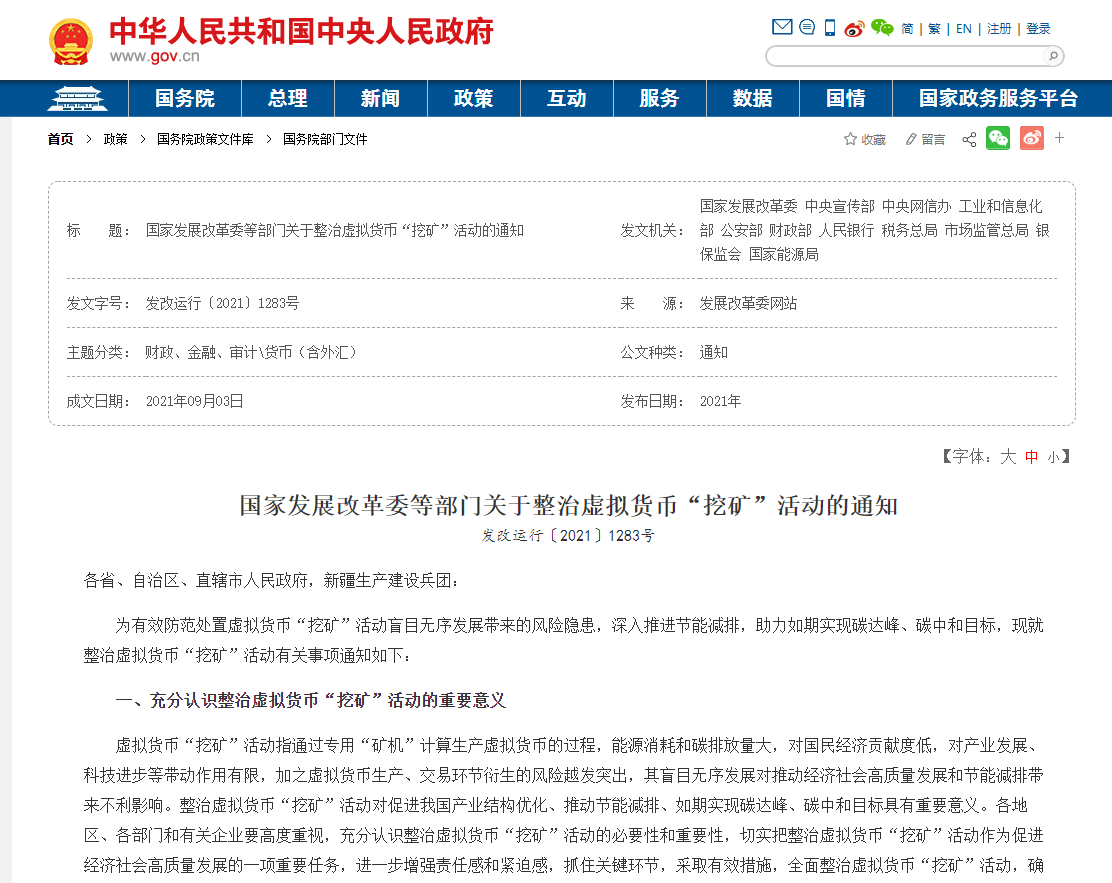Go to 首页 via the breadcrumb link
Viewport: 1112px width, 883px height.
point(60,139)
